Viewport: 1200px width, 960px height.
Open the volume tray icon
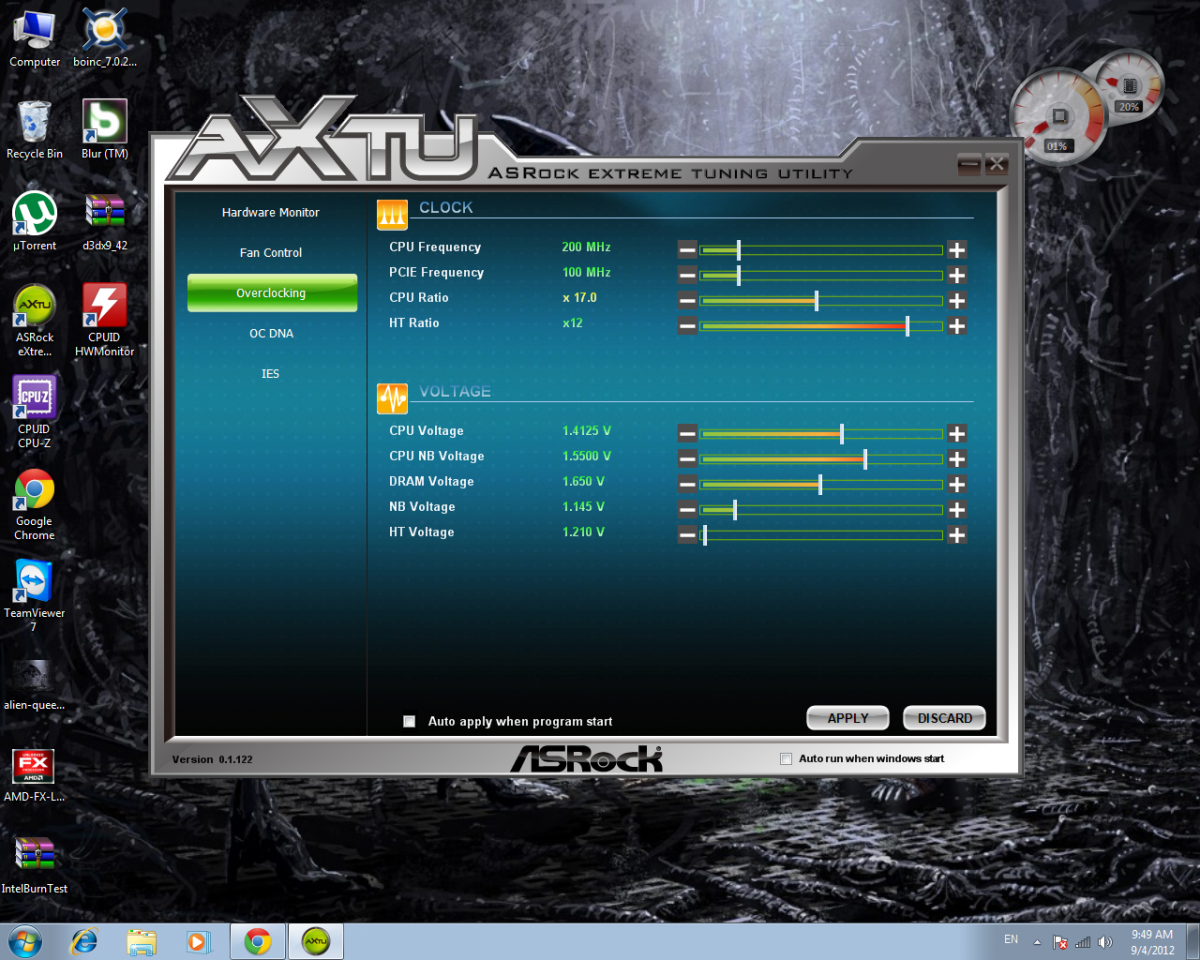pyautogui.click(x=1105, y=942)
